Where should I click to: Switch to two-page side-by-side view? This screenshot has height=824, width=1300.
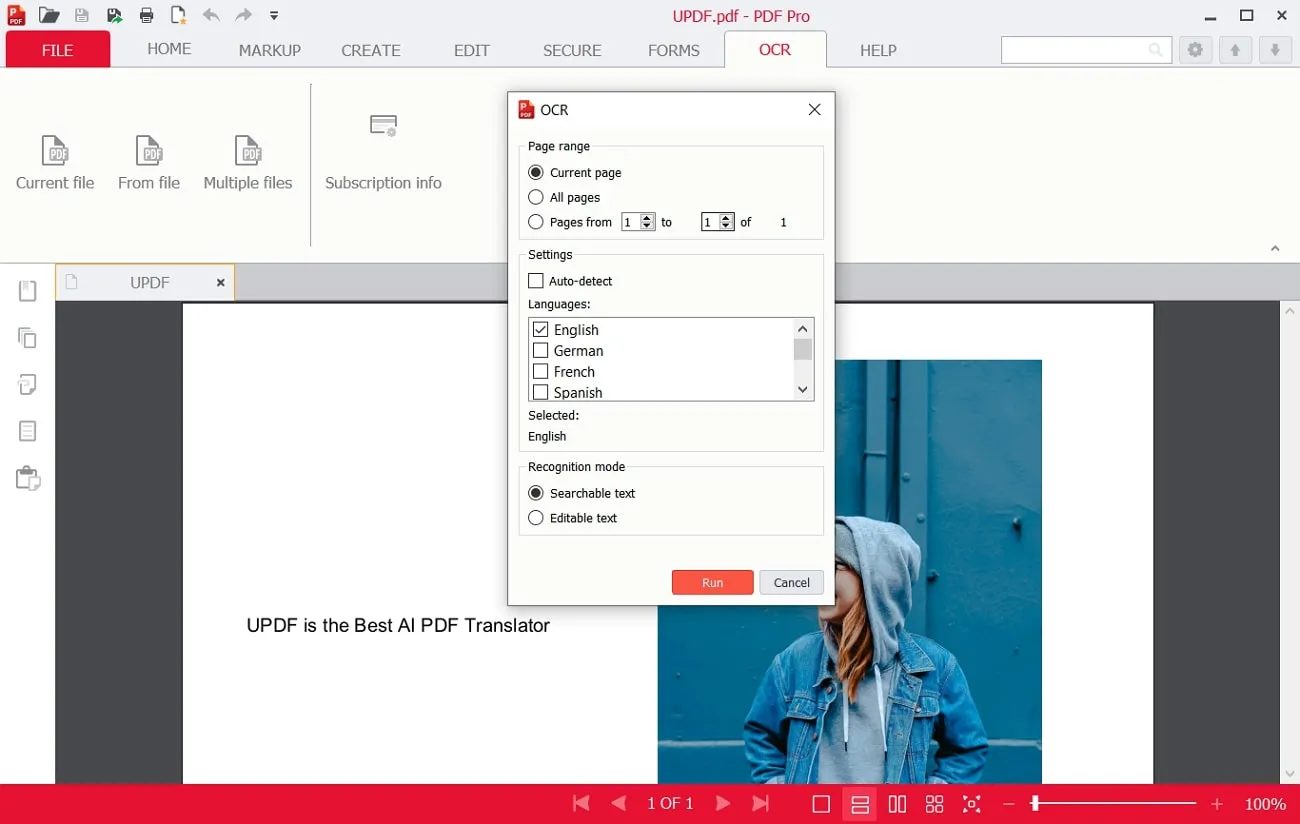(x=897, y=804)
